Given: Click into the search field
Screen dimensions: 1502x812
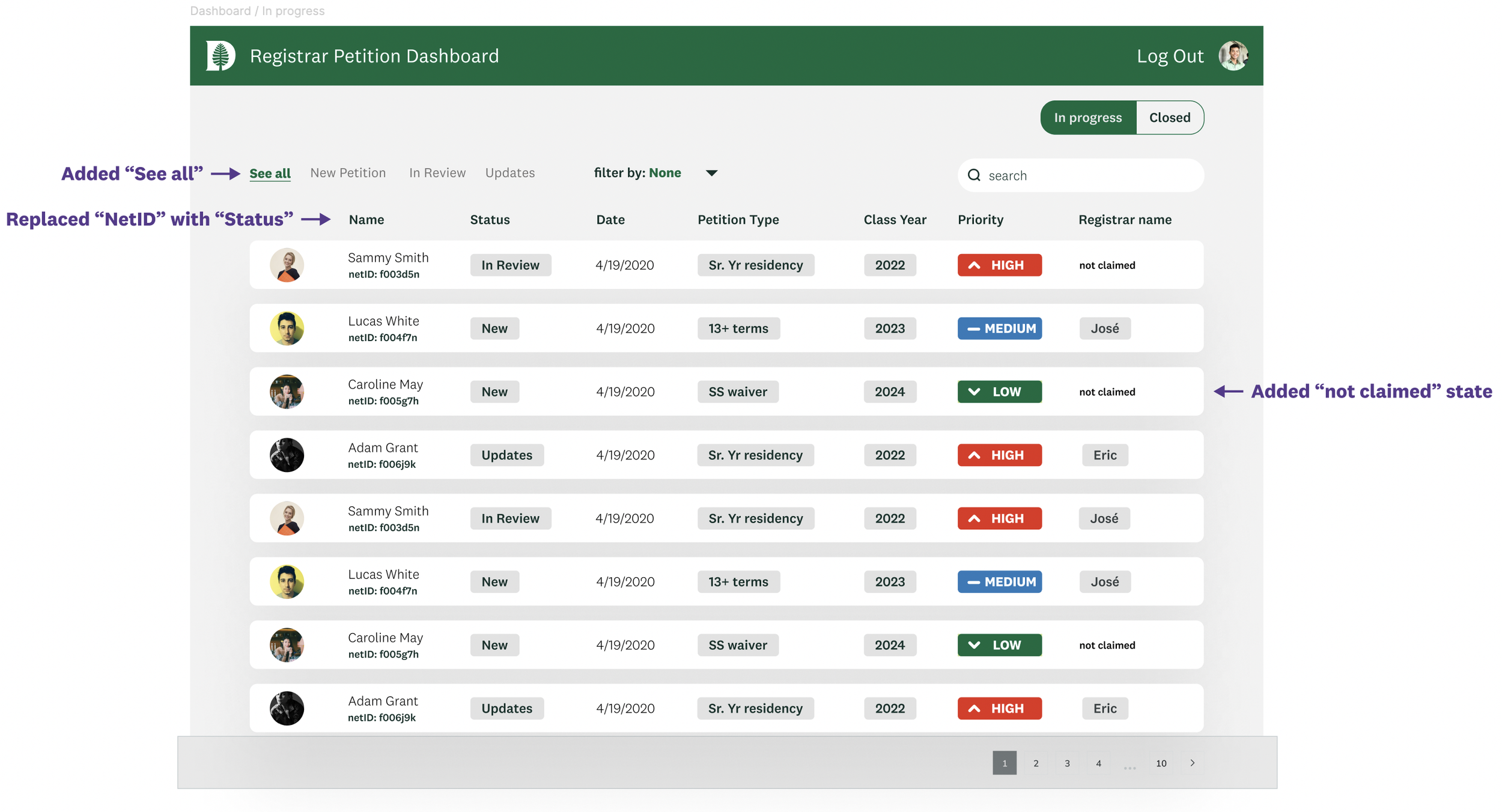Looking at the screenshot, I should click(x=1087, y=175).
